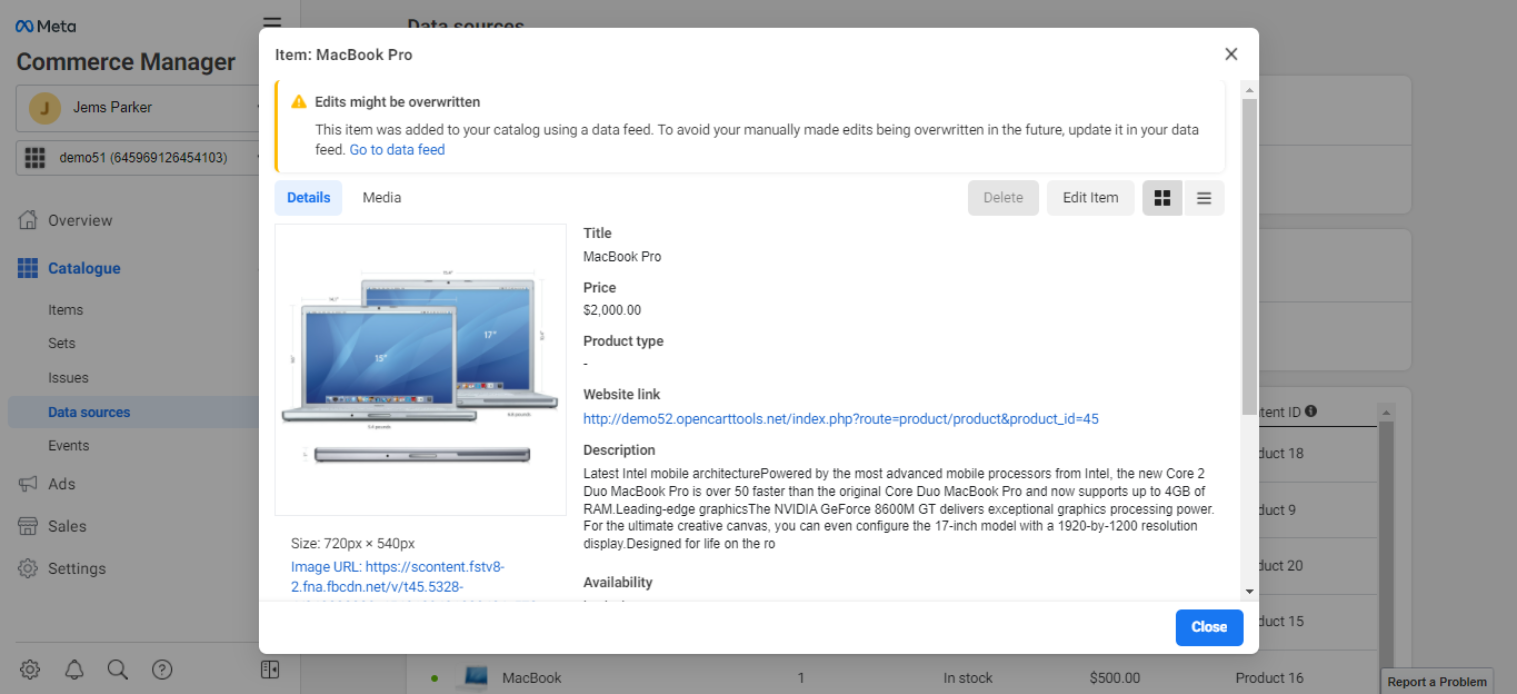Open Sets under Catalogue
Viewport: 1517px width, 694px height.
click(62, 343)
